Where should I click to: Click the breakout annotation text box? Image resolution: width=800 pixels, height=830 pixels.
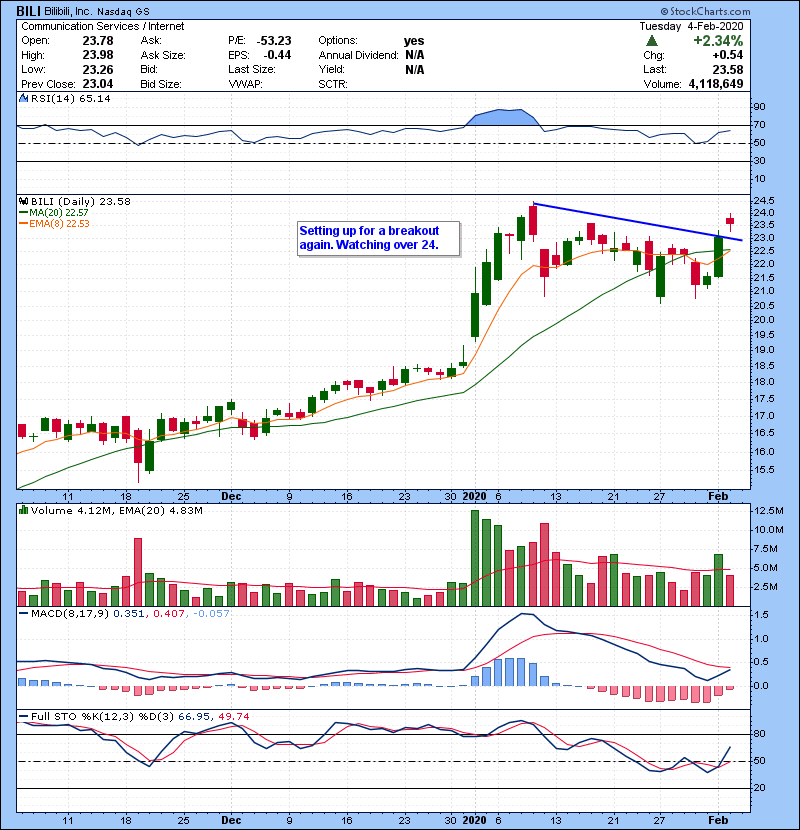378,239
